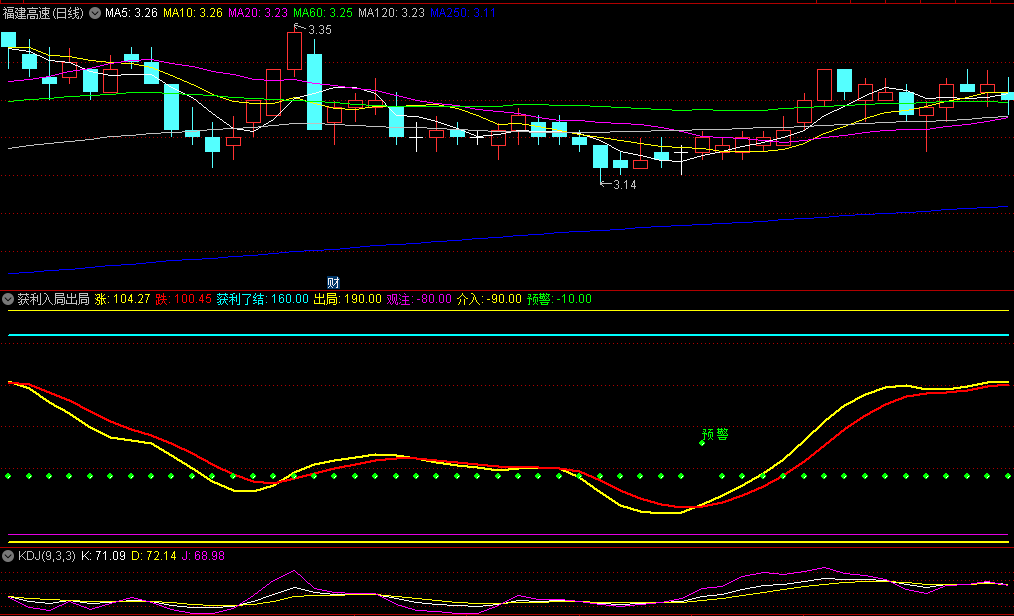Click the 预警: -10.00 legend value

pos(559,299)
